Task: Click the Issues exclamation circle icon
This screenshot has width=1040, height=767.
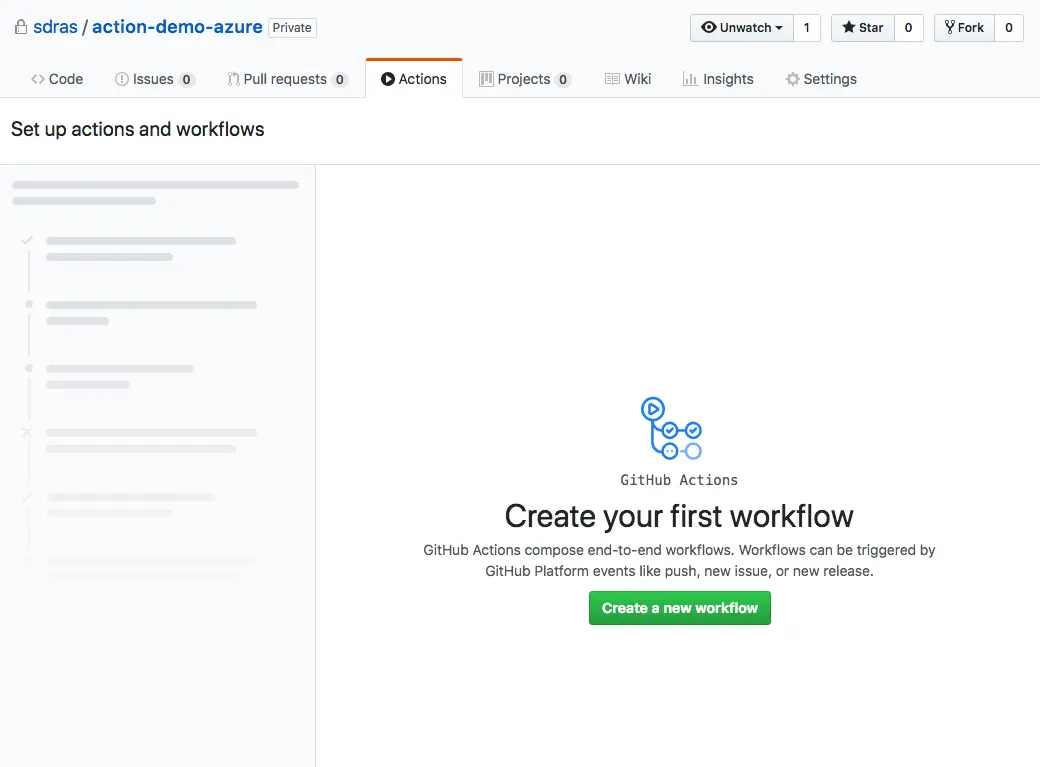Action: [x=122, y=79]
